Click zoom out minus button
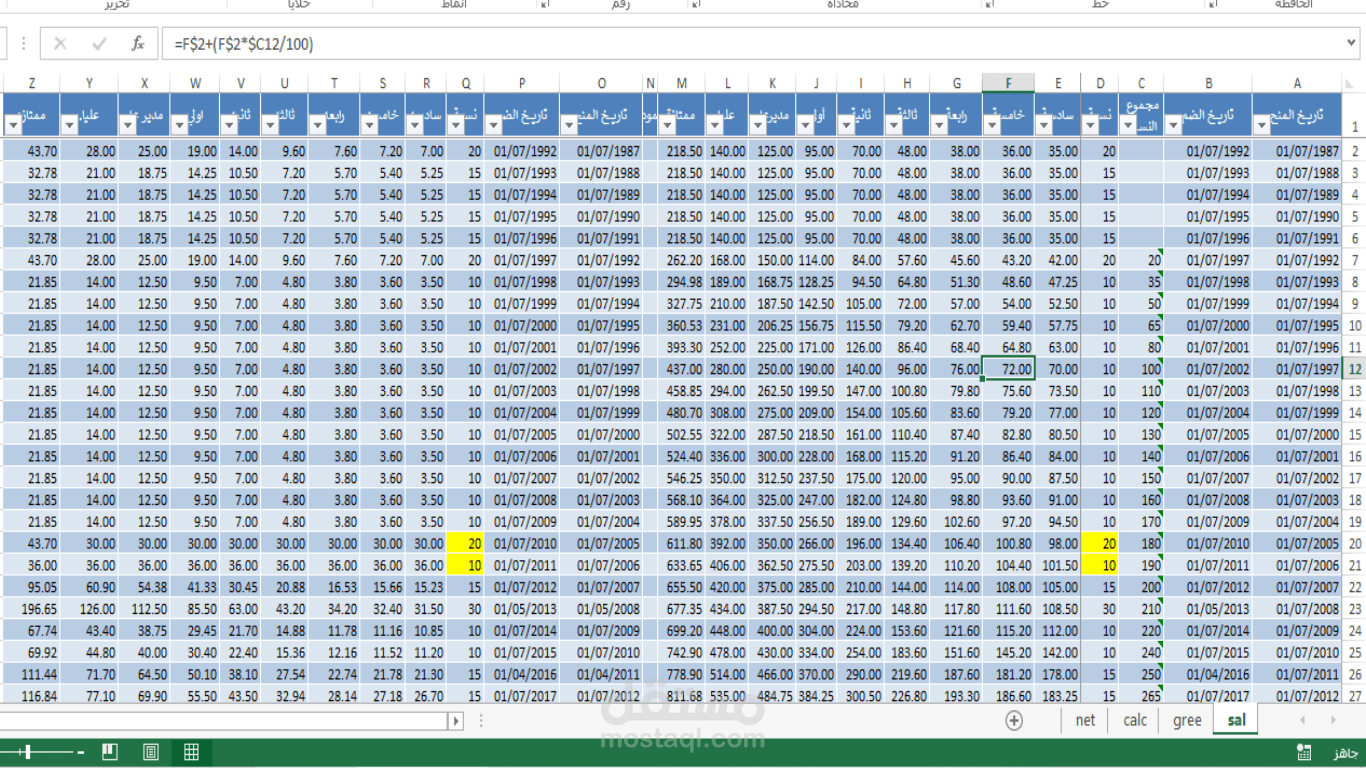 click(82, 752)
